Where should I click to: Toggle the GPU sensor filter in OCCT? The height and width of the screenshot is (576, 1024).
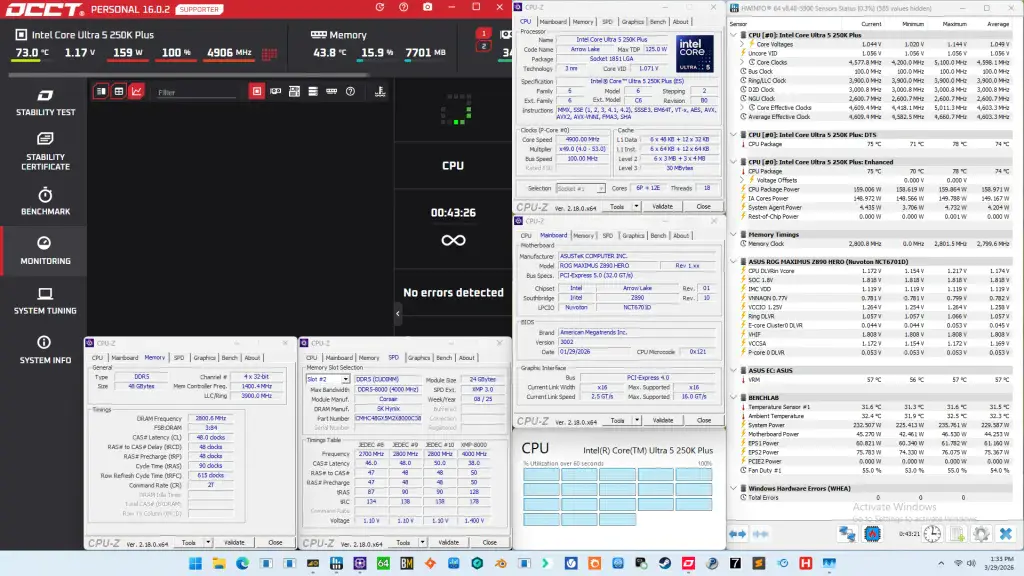tap(276, 91)
